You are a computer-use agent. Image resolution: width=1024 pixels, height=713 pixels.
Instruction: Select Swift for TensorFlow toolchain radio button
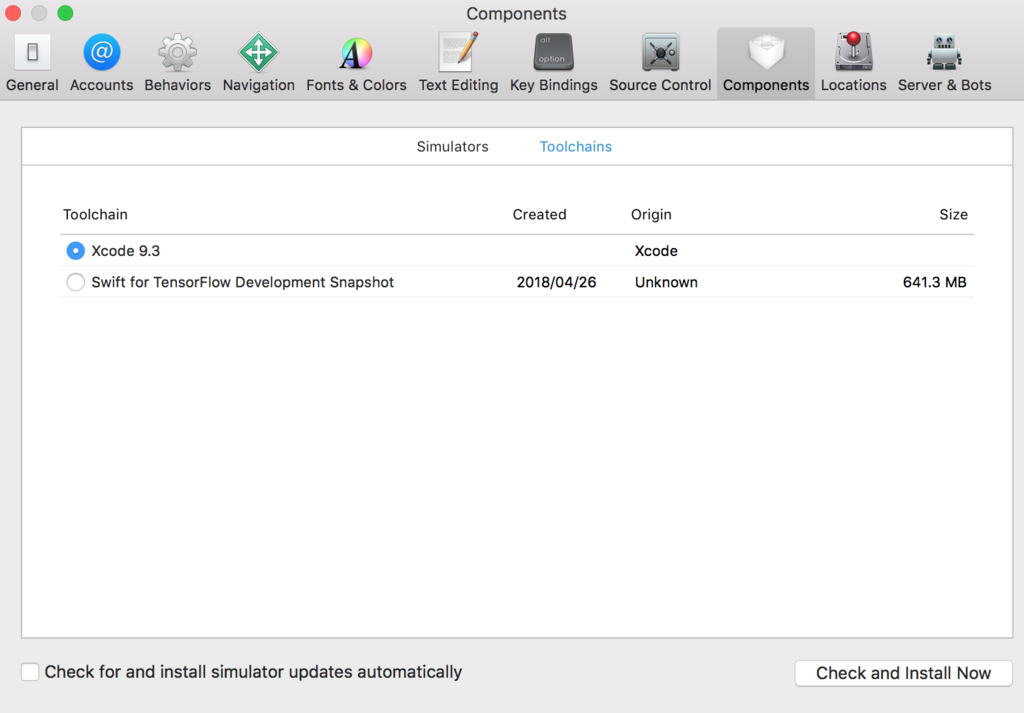(76, 282)
